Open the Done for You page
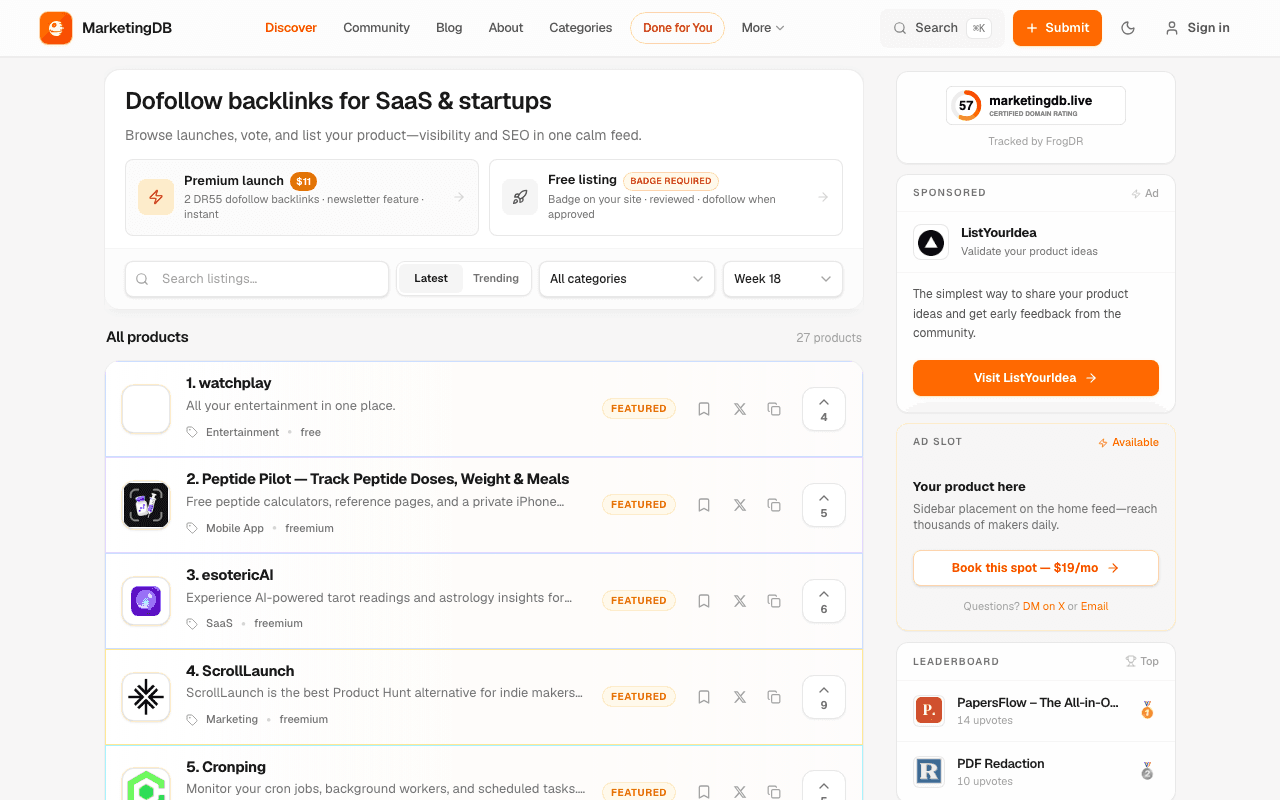The image size is (1280, 800). [677, 28]
